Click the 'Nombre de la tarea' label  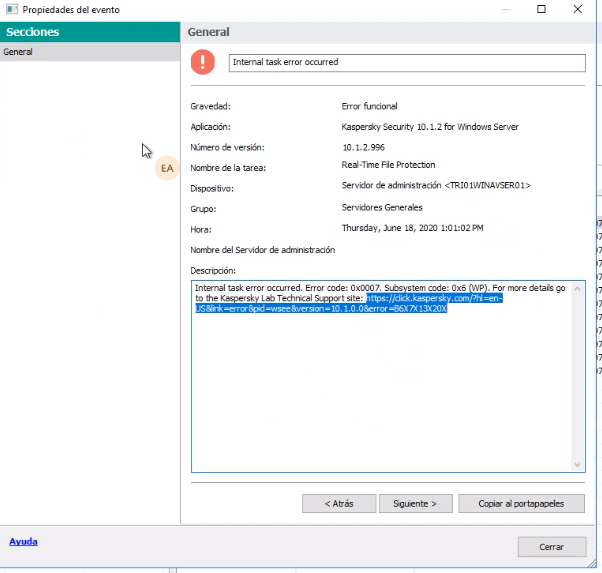[x=228, y=168]
